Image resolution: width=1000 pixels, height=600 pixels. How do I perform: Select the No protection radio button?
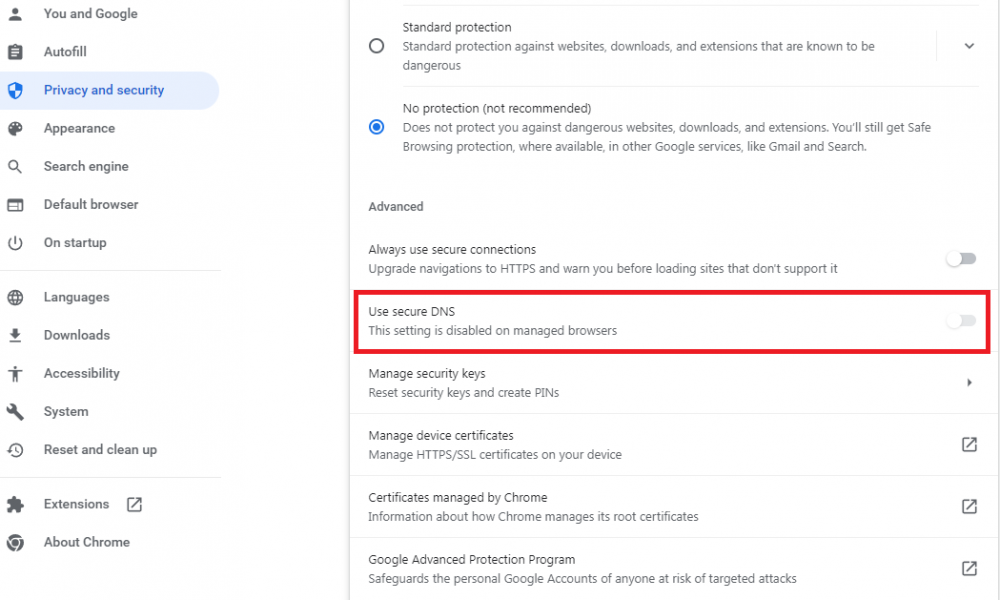(376, 127)
